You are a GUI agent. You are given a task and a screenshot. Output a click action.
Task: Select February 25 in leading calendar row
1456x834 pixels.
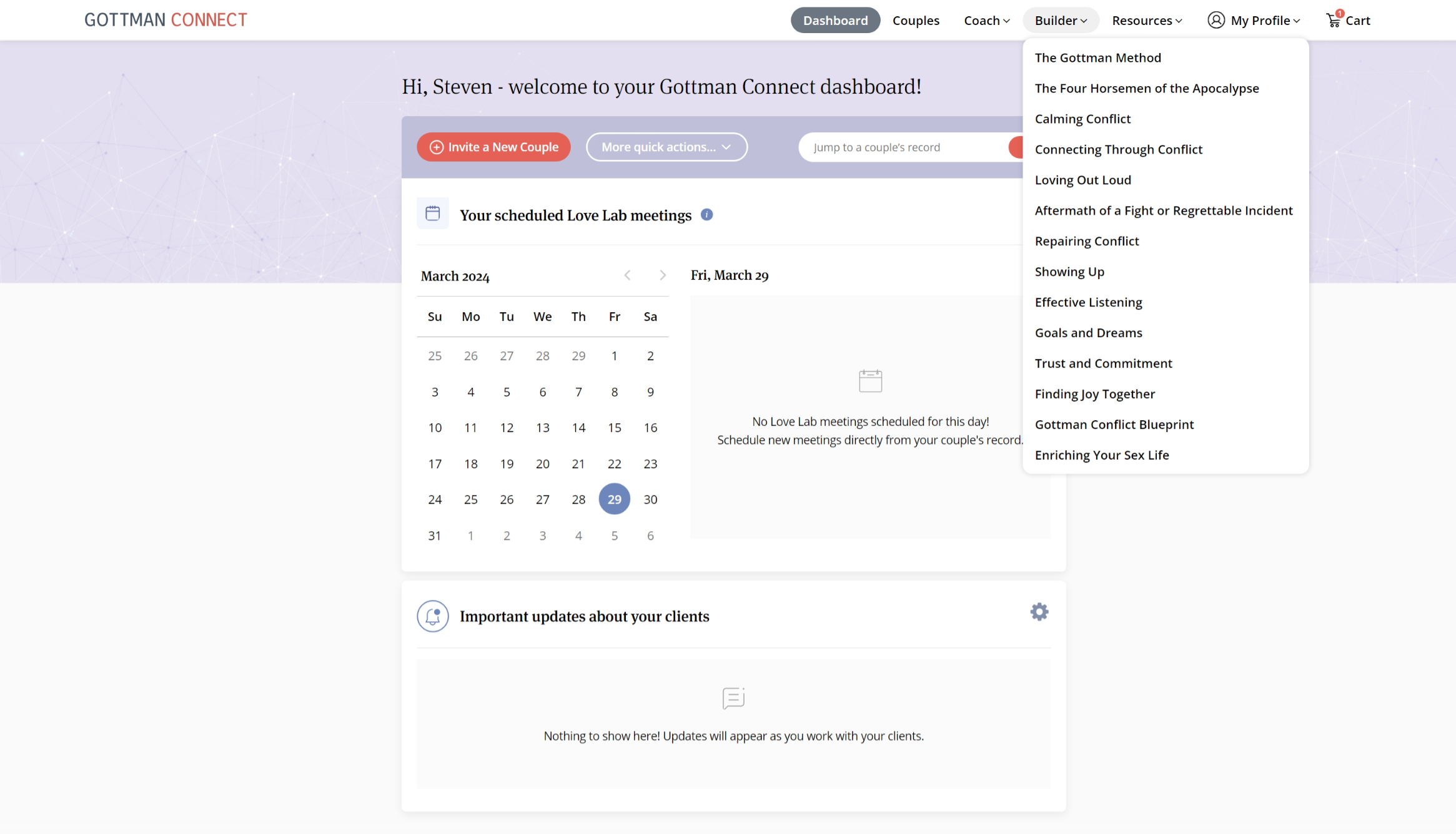click(x=435, y=356)
